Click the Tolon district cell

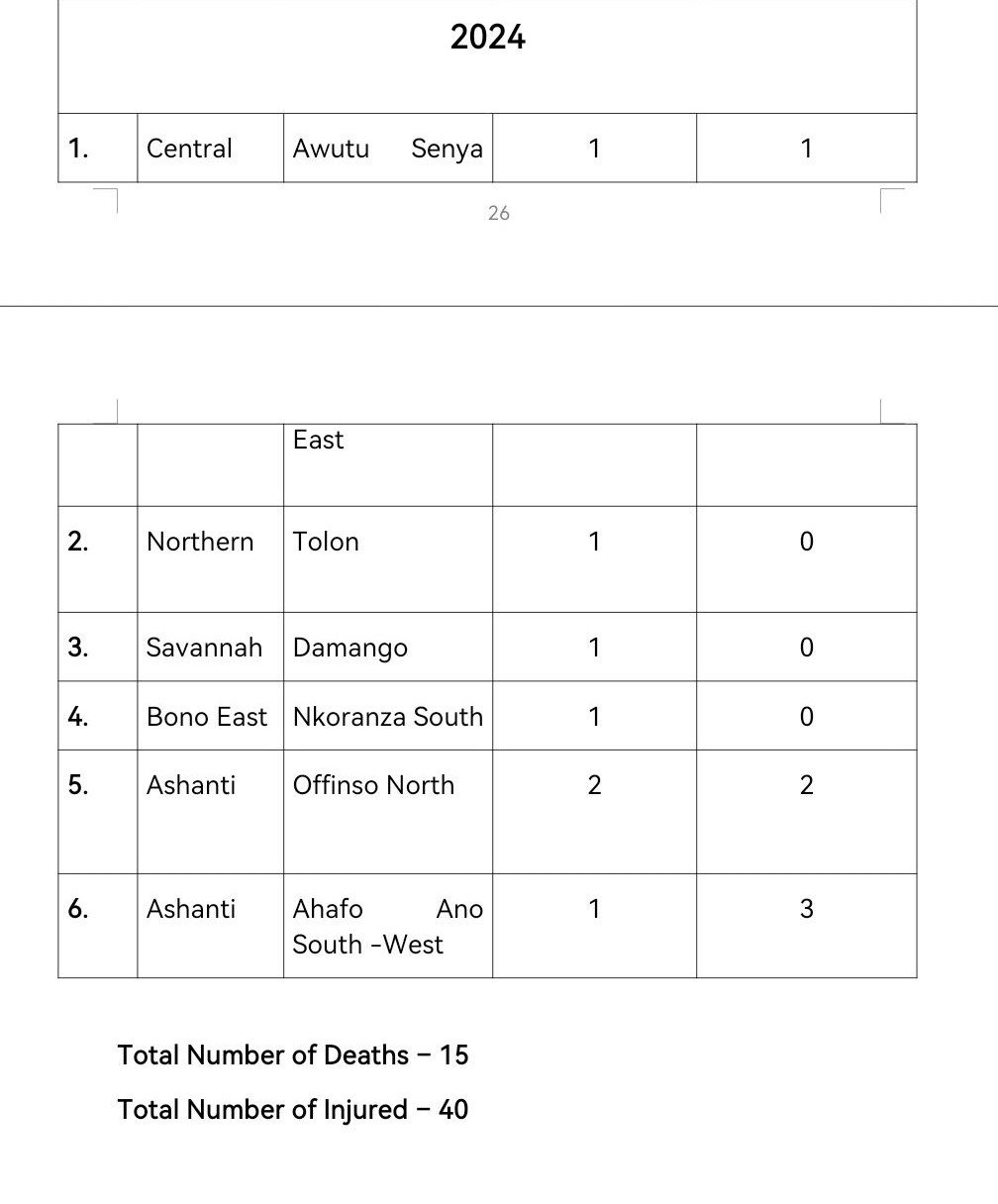(x=326, y=542)
